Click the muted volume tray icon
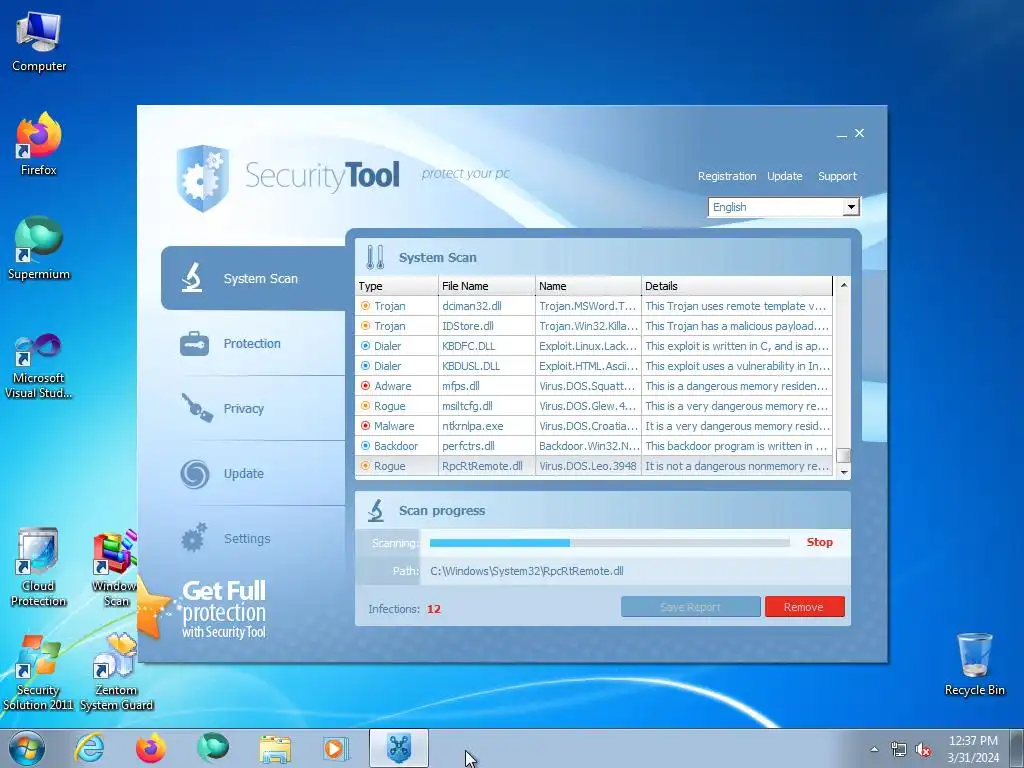Viewport: 1024px width, 768px height. pos(923,750)
